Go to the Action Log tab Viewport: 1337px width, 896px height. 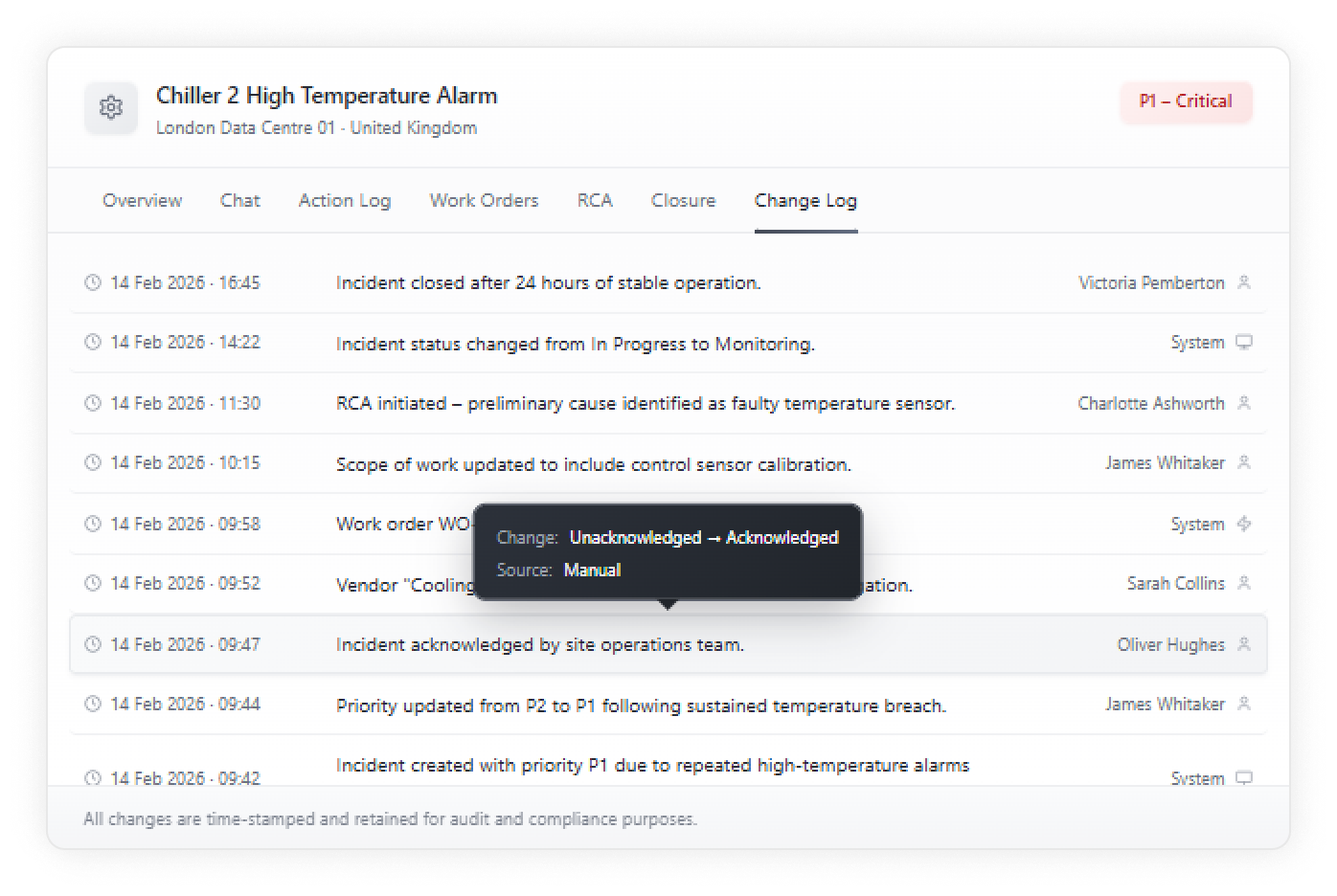point(345,200)
